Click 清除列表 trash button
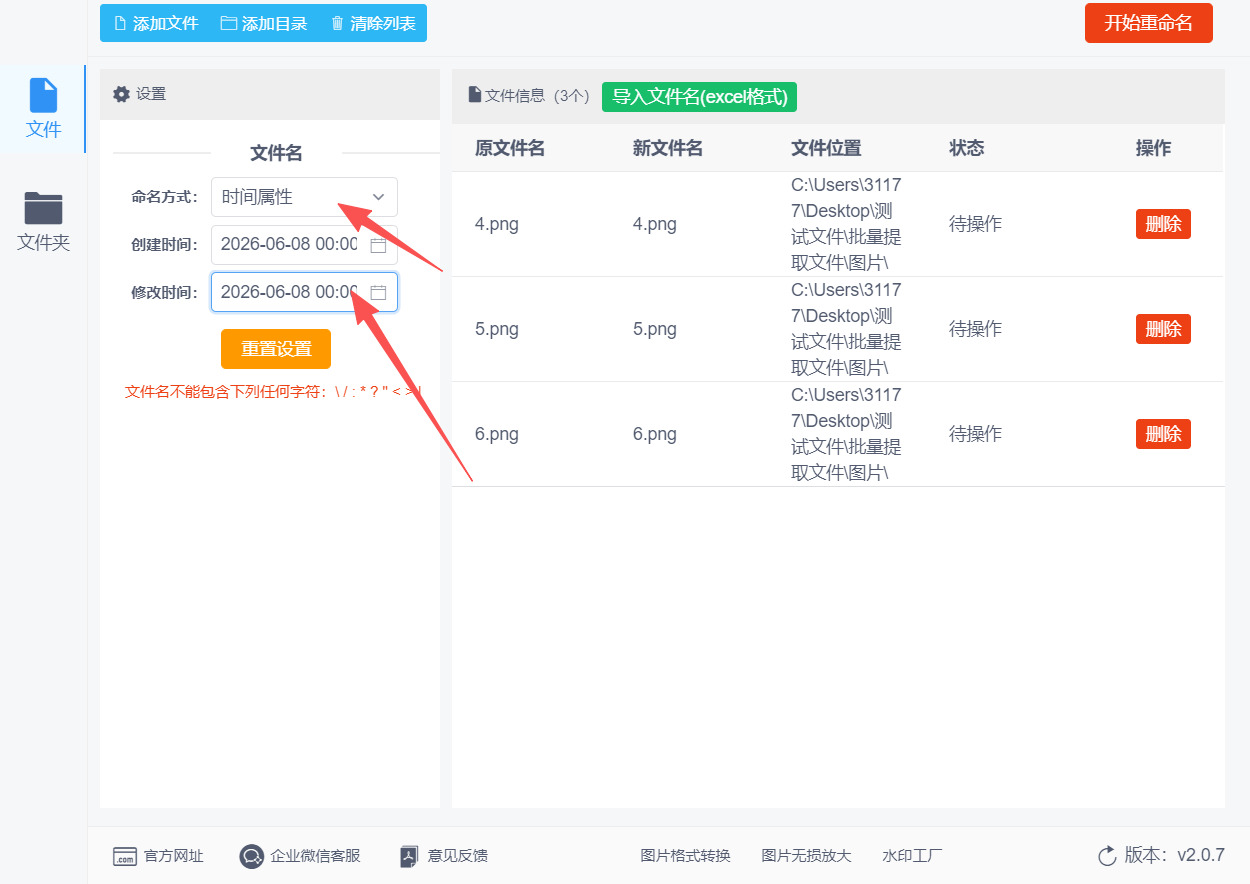 pyautogui.click(x=373, y=23)
